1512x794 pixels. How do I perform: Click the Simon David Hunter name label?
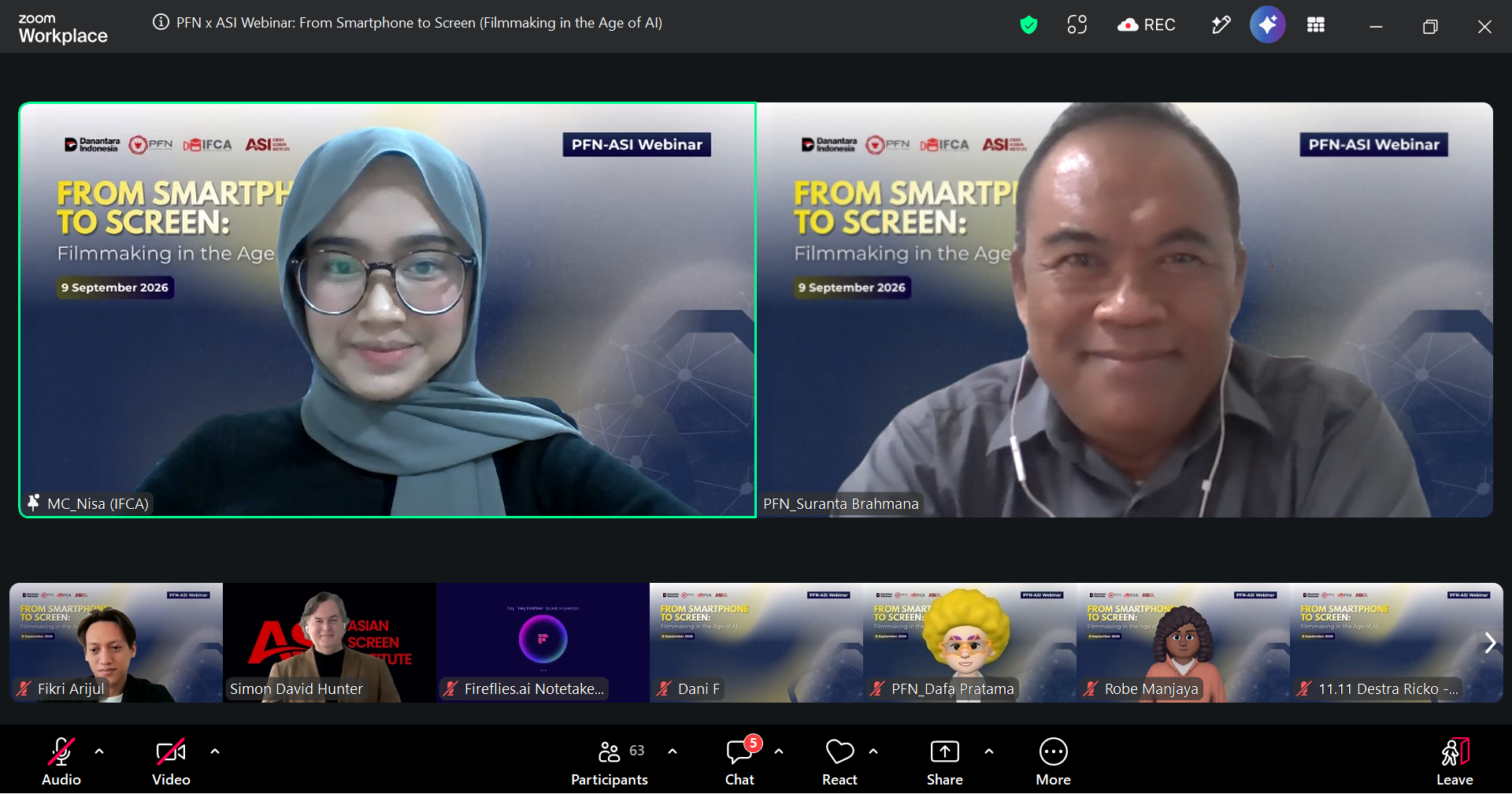pos(296,688)
